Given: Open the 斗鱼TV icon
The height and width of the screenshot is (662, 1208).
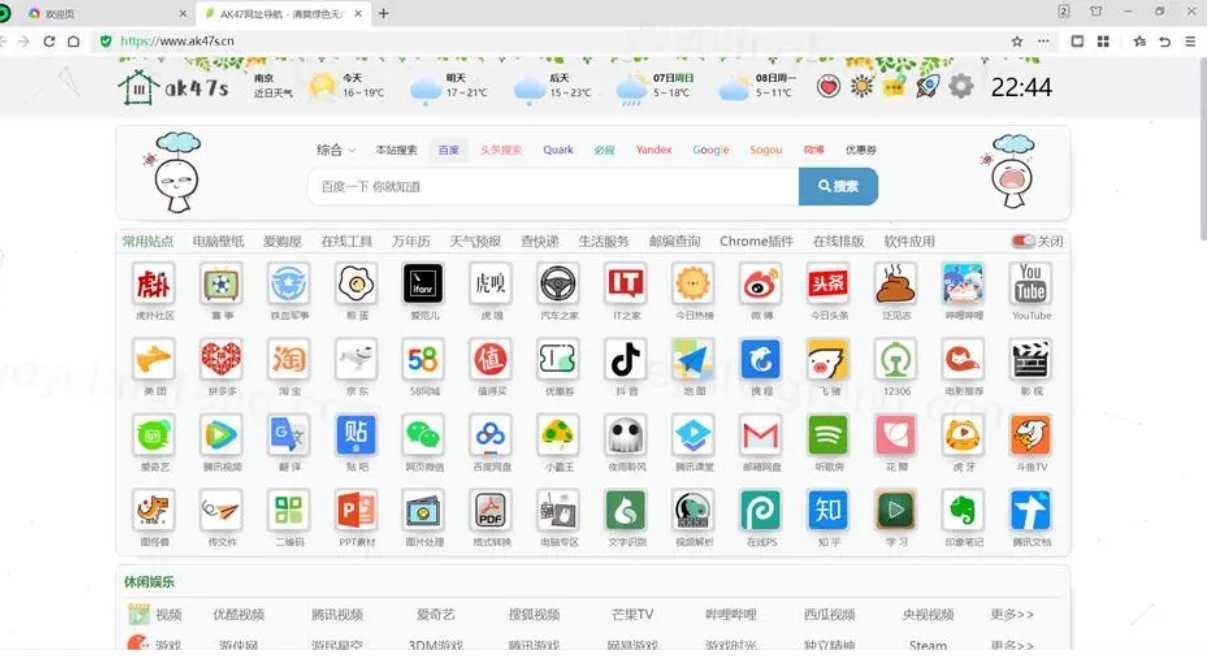Looking at the screenshot, I should pyautogui.click(x=1031, y=435).
